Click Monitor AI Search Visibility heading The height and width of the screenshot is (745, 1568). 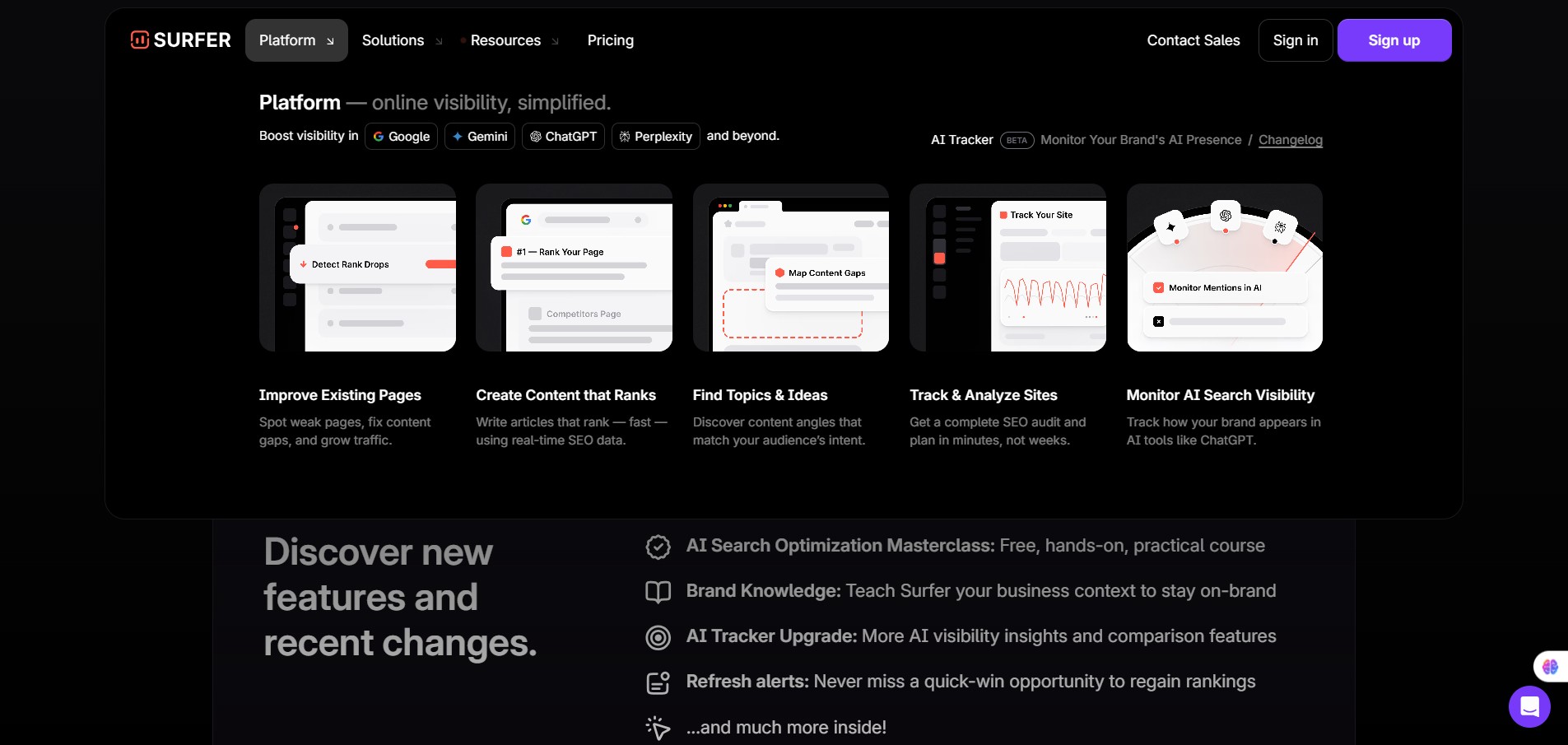(1220, 395)
